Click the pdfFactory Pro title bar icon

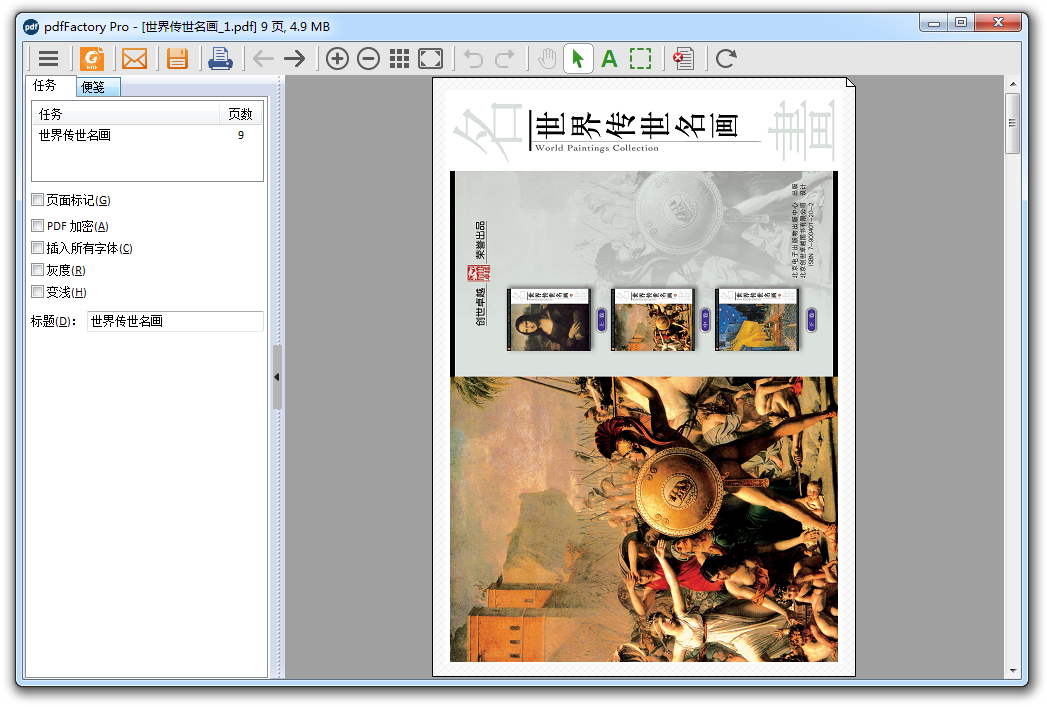tap(31, 27)
